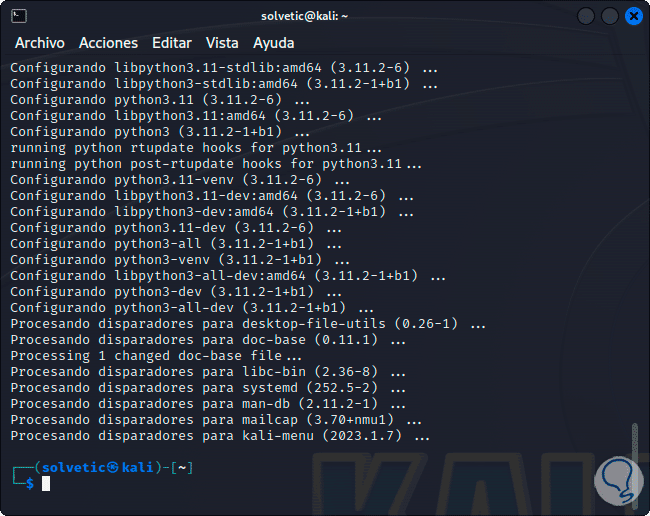Click the cursor block at the command prompt
The height and width of the screenshot is (516, 650).
pyautogui.click(x=46, y=484)
